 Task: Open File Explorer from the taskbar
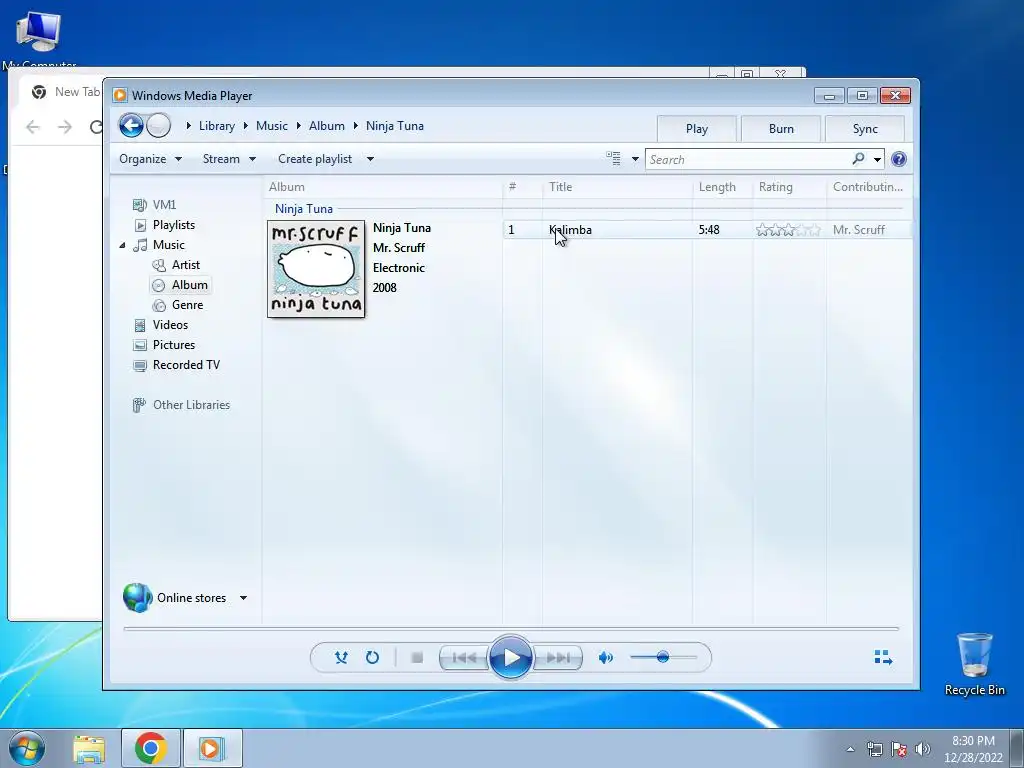pyautogui.click(x=89, y=748)
